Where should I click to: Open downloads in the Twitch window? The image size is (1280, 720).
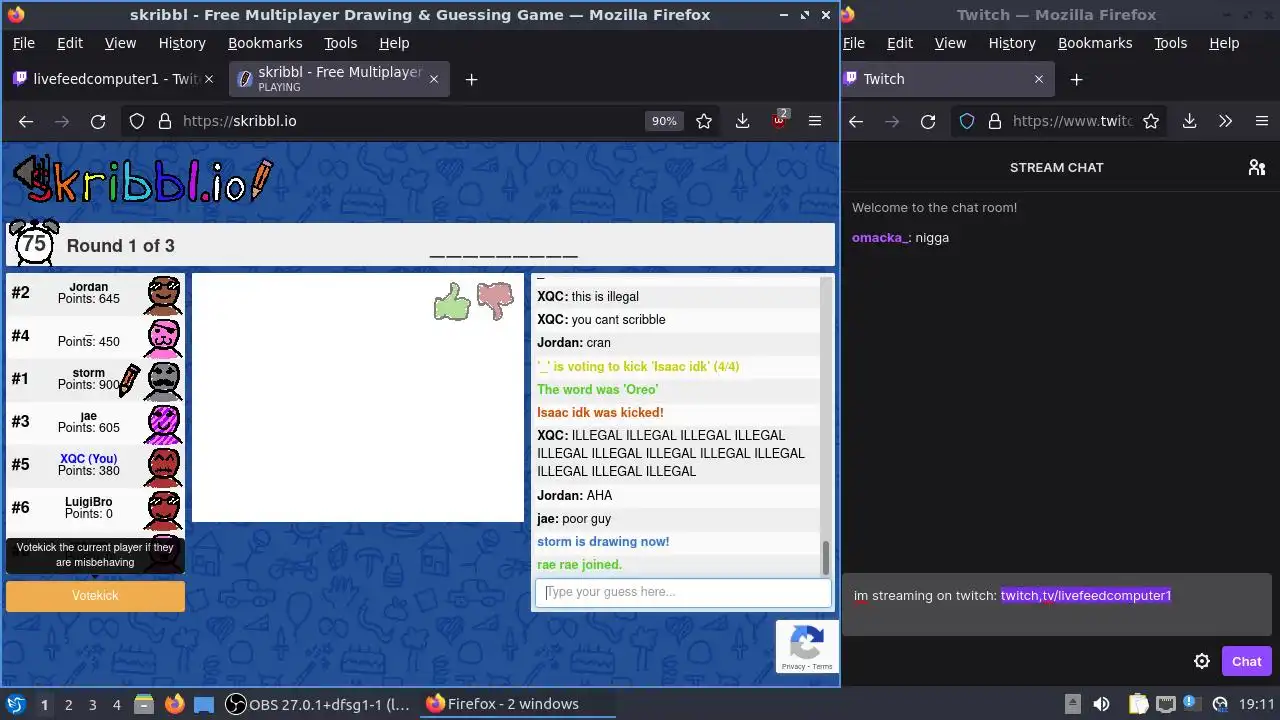[x=1189, y=121]
